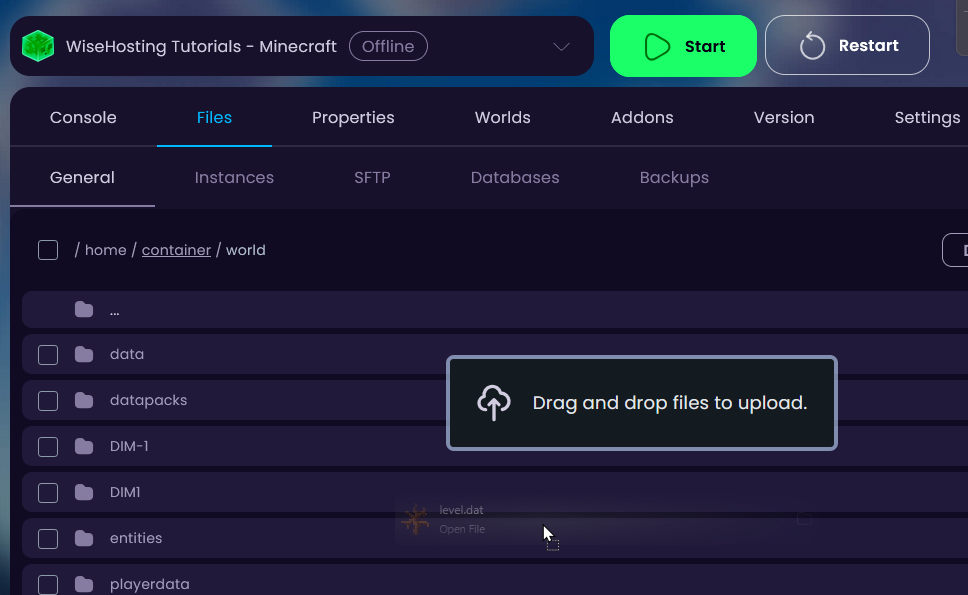Click 'home' in the breadcrumb path
968x595 pixels.
106,250
